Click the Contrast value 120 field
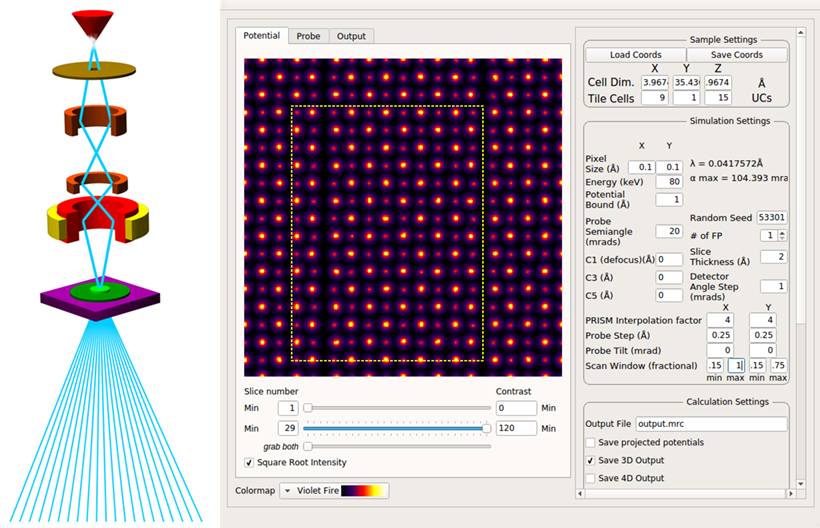Image resolution: width=820 pixels, height=528 pixels. 516,428
